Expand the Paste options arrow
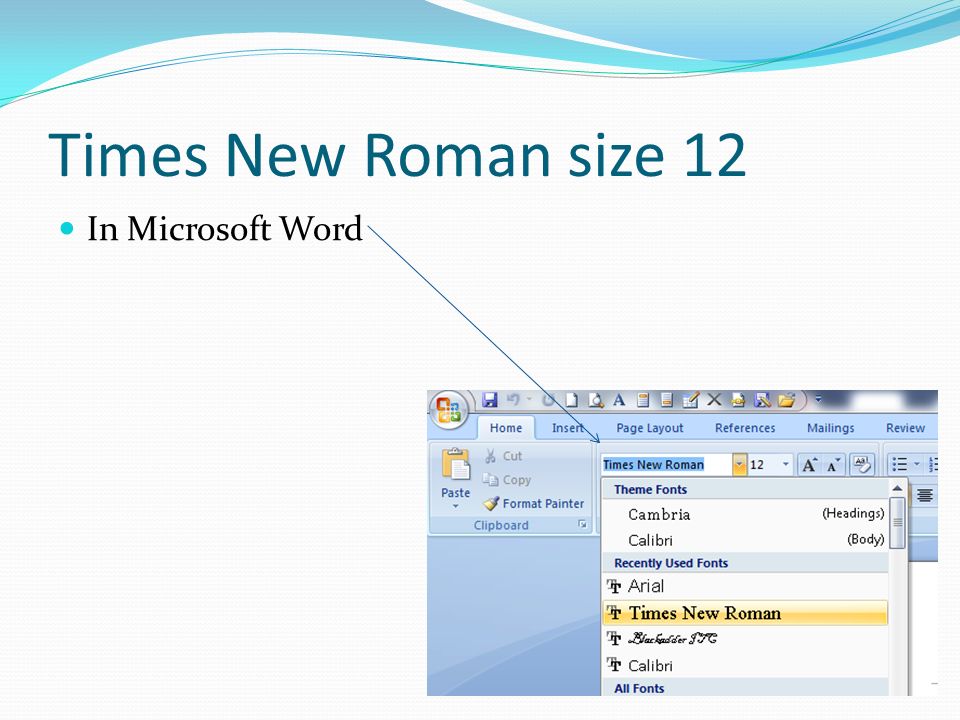Image resolution: width=960 pixels, height=720 pixels. 456,506
